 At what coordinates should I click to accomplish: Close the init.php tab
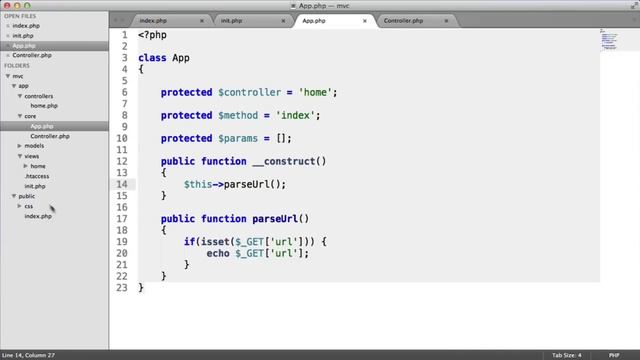pyautogui.click(x=283, y=21)
